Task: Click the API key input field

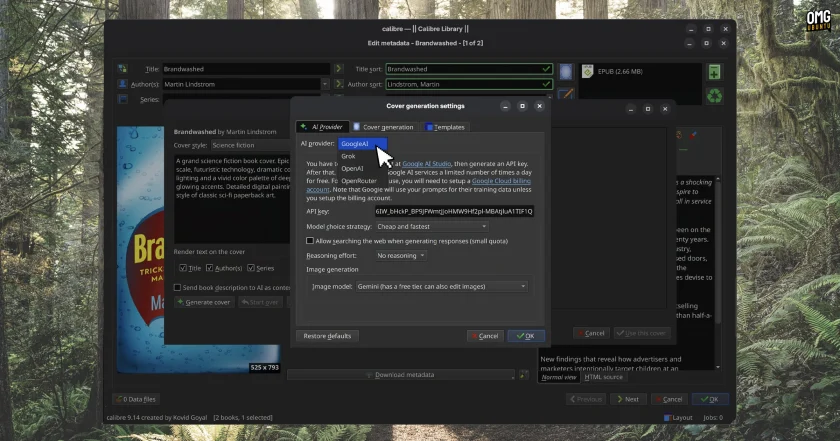Action: click(454, 211)
